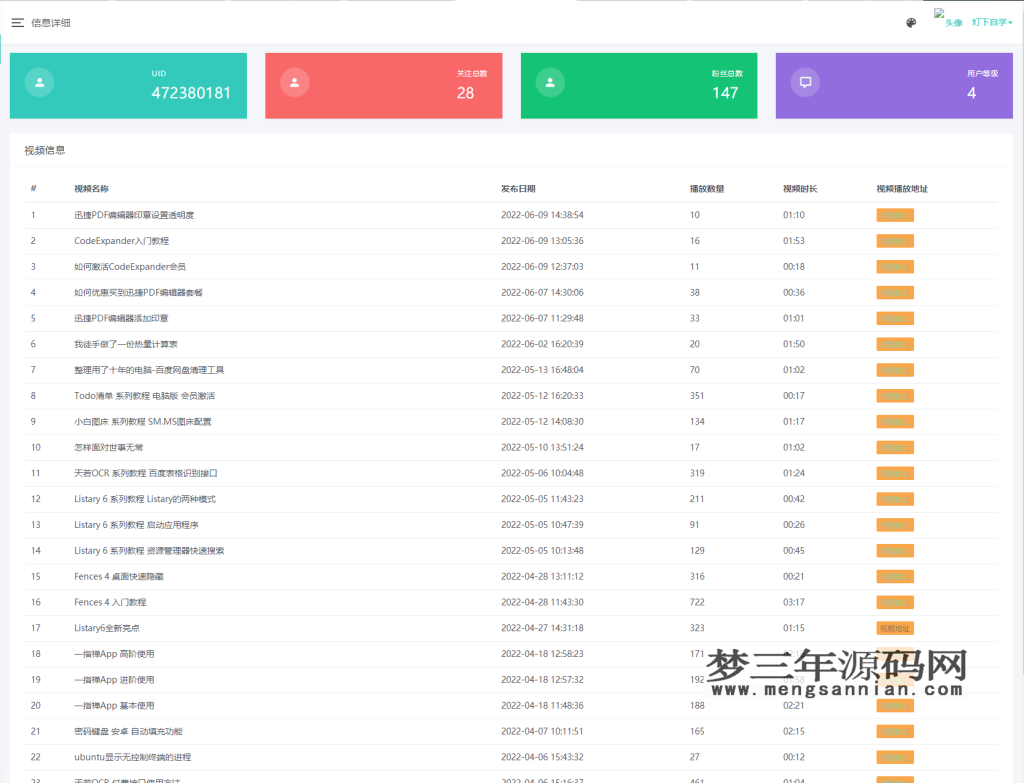Click the person icon on the UID card

coord(39,82)
